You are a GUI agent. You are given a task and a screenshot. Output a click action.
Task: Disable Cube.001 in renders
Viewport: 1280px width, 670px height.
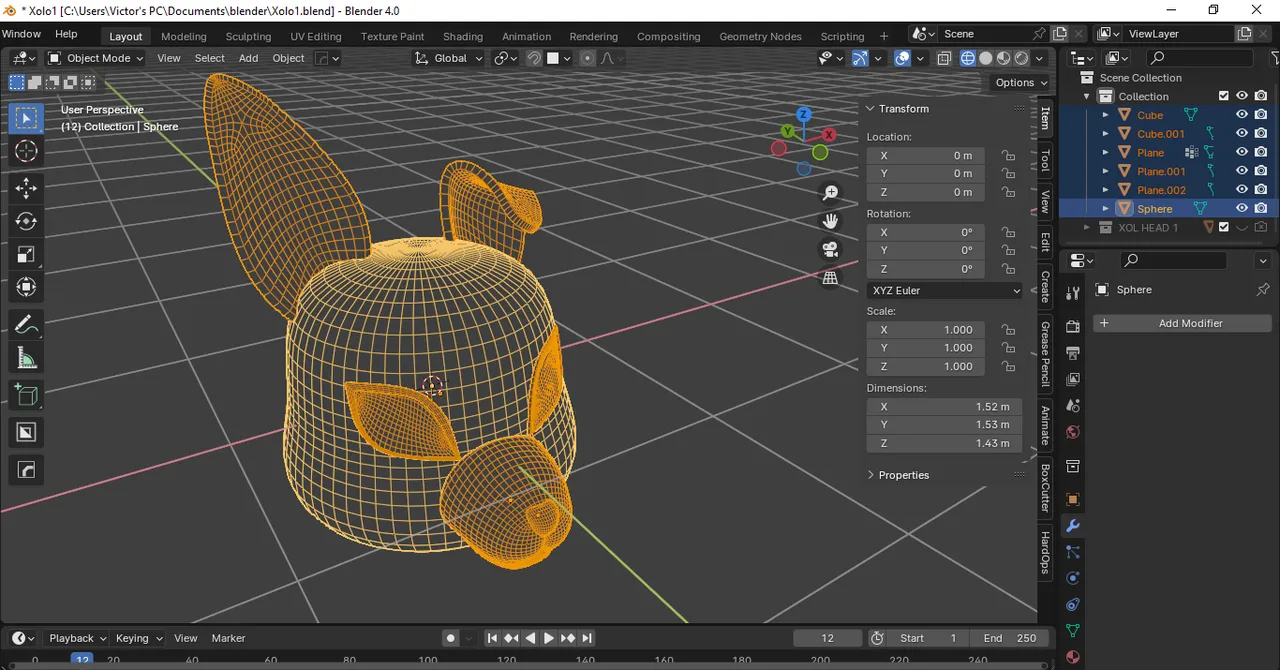[x=1261, y=134]
